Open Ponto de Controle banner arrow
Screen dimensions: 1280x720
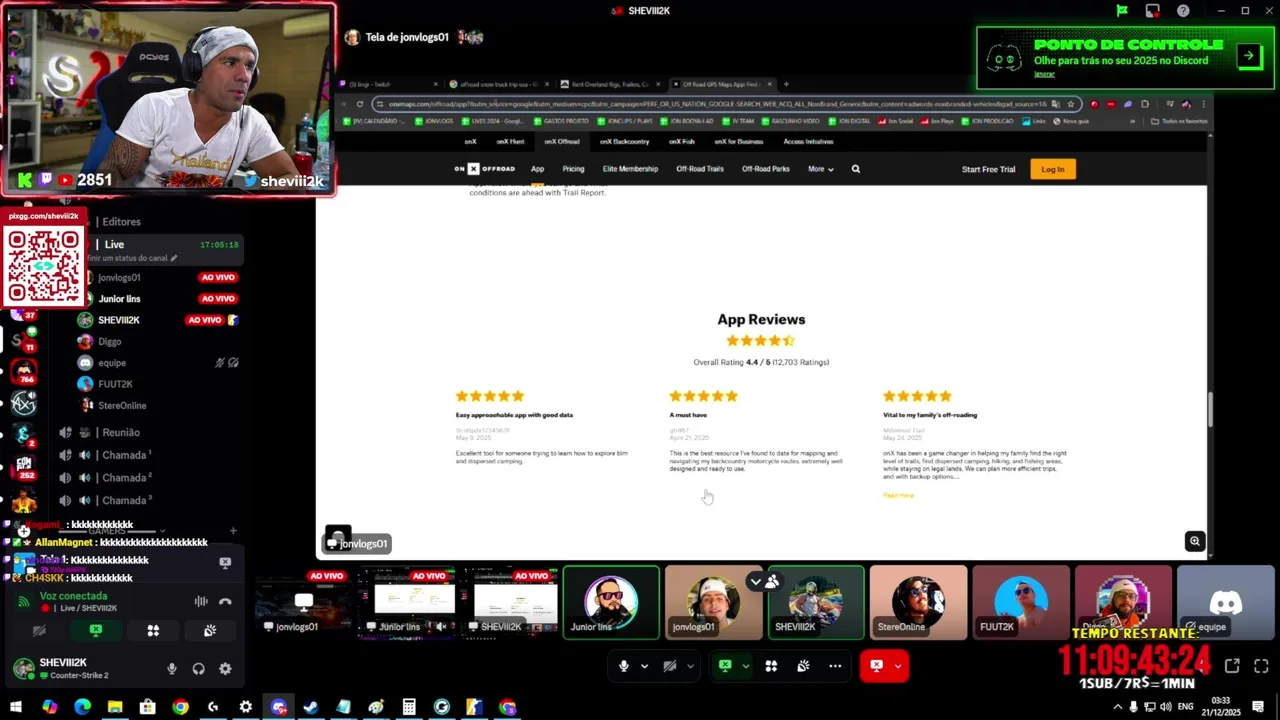point(1249,56)
